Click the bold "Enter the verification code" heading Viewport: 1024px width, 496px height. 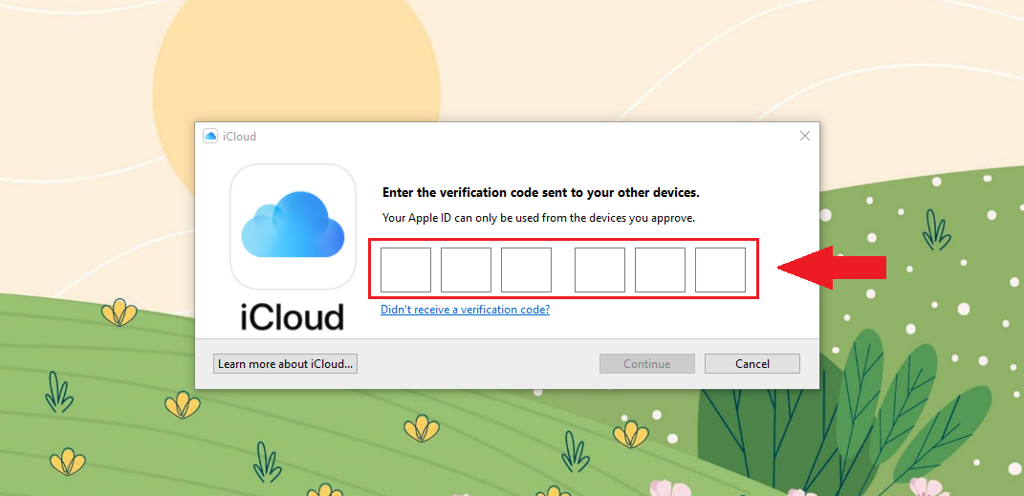pos(541,192)
